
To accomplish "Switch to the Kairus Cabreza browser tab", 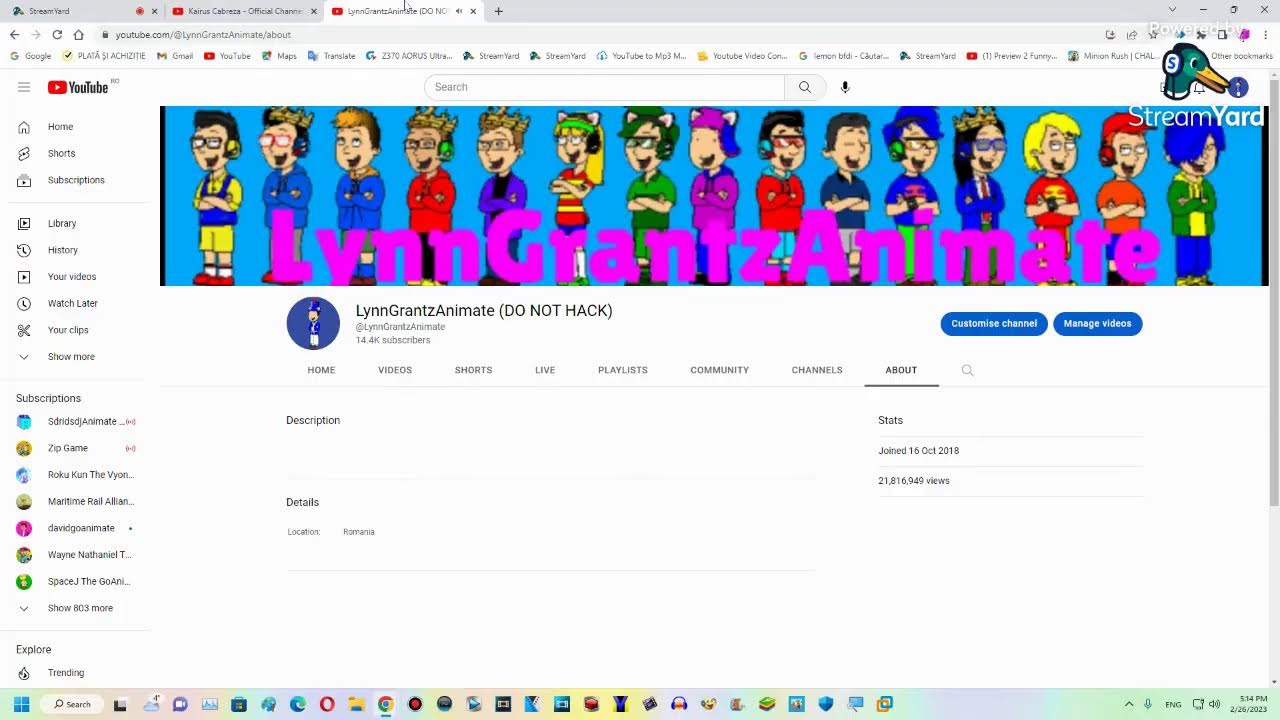I will [244, 11].
